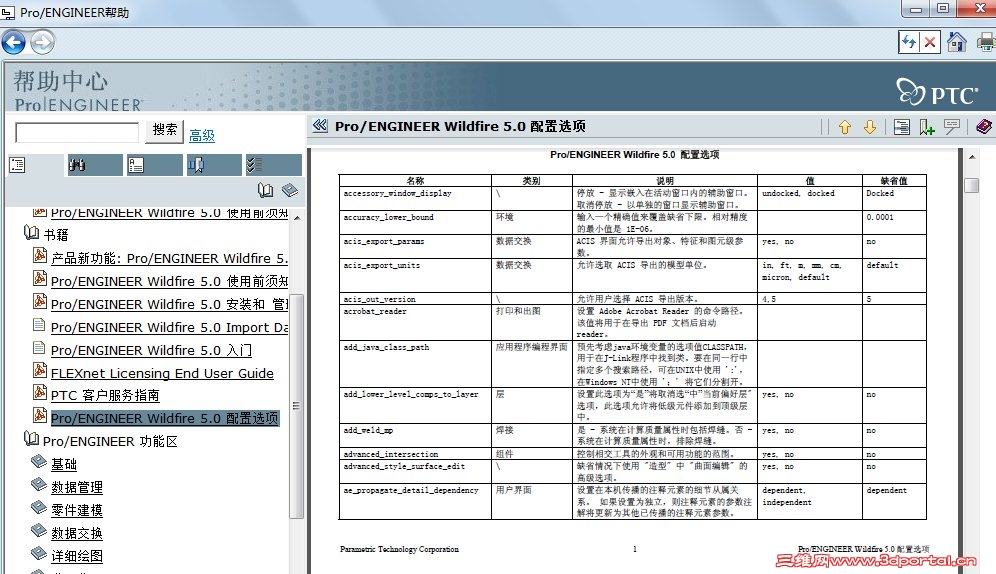
Task: Switch to the checklist tab
Action: click(273, 165)
